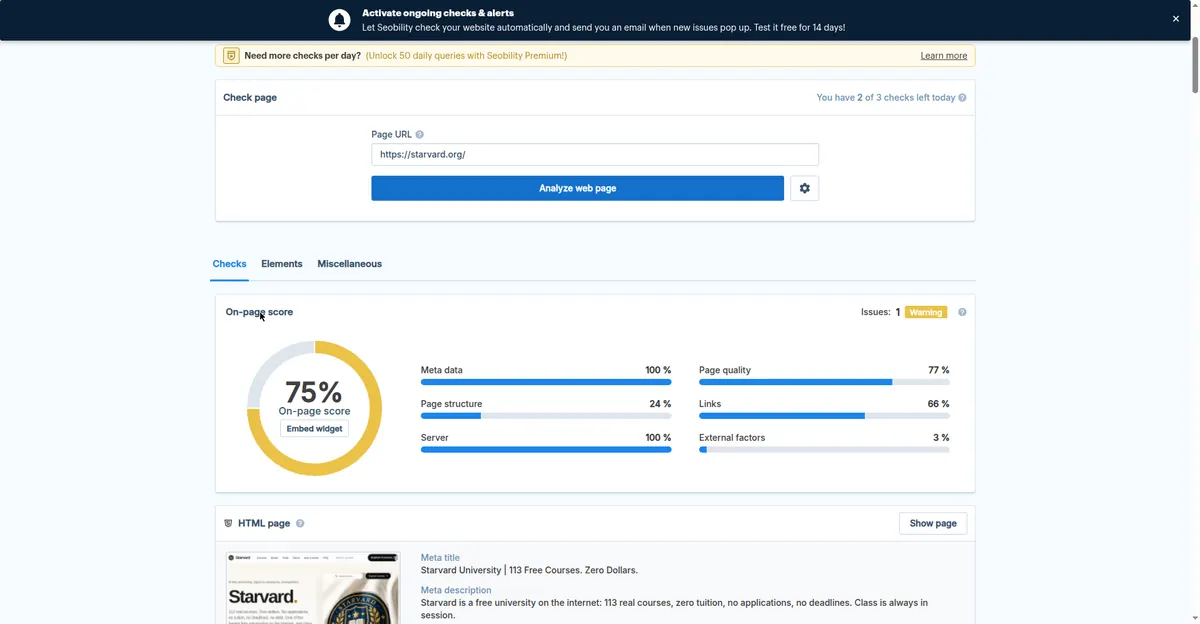
Task: Click the Meta description label
Action: click(x=456, y=590)
